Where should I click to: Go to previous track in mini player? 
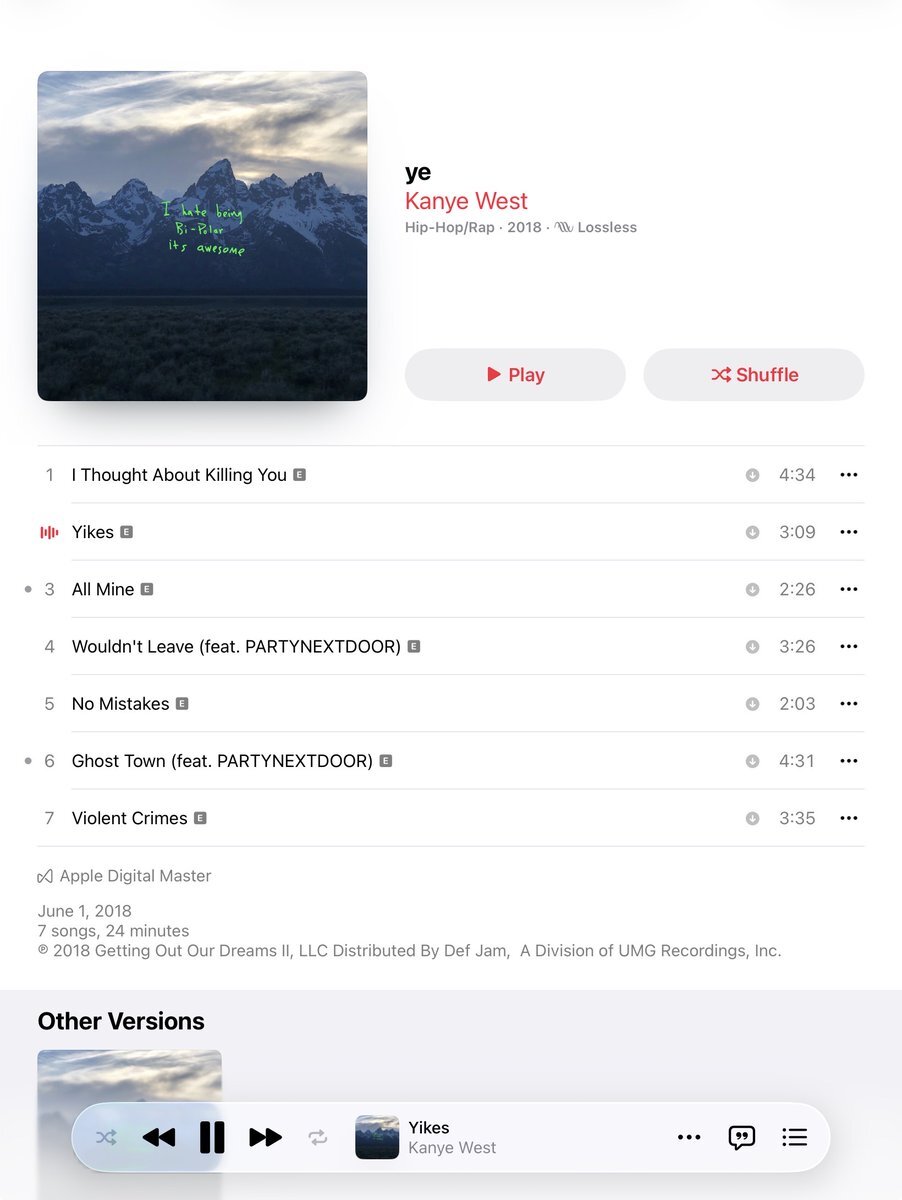[159, 1137]
